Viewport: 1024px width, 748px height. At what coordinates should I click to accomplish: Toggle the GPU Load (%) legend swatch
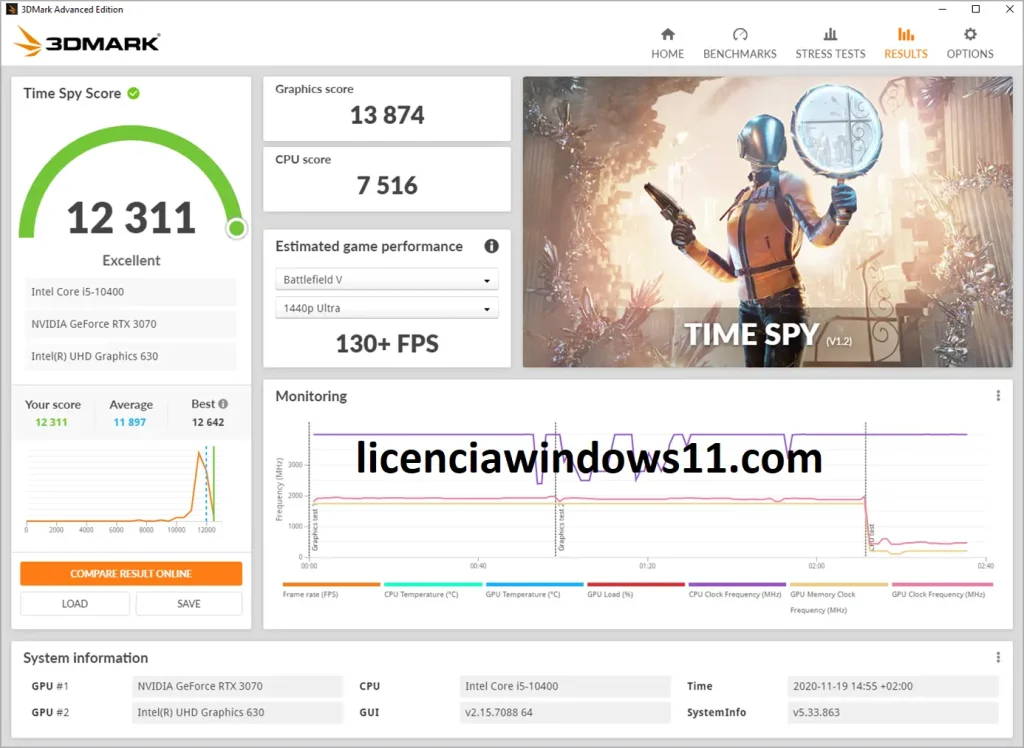[x=636, y=585]
